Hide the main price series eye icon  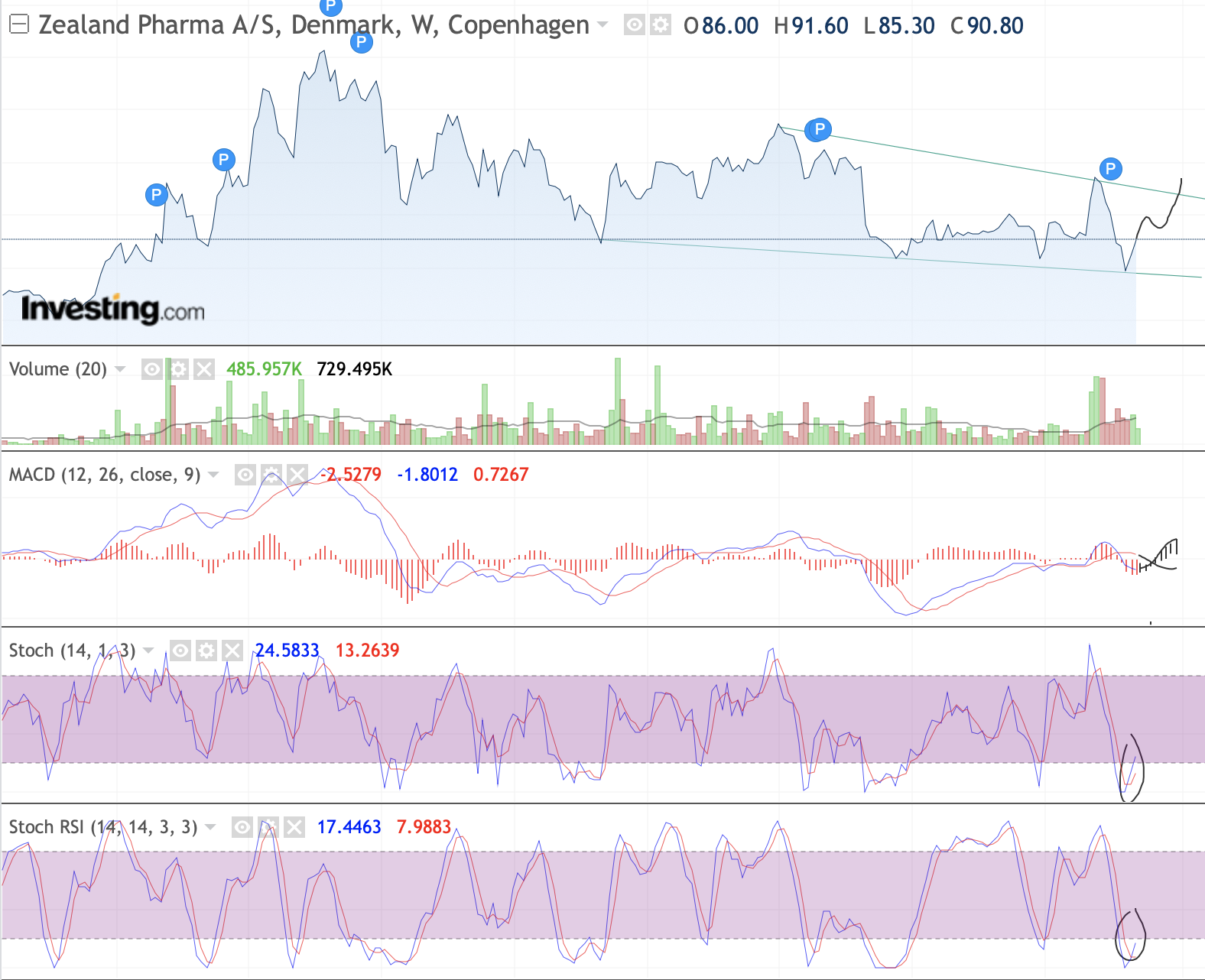(634, 25)
